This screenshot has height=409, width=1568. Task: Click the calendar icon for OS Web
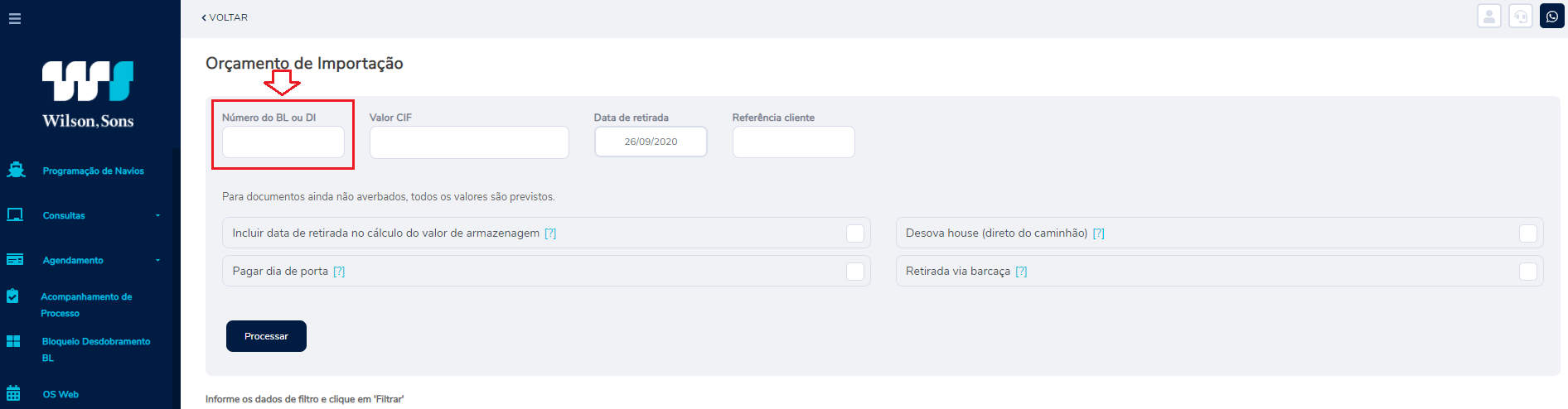pos(13,393)
